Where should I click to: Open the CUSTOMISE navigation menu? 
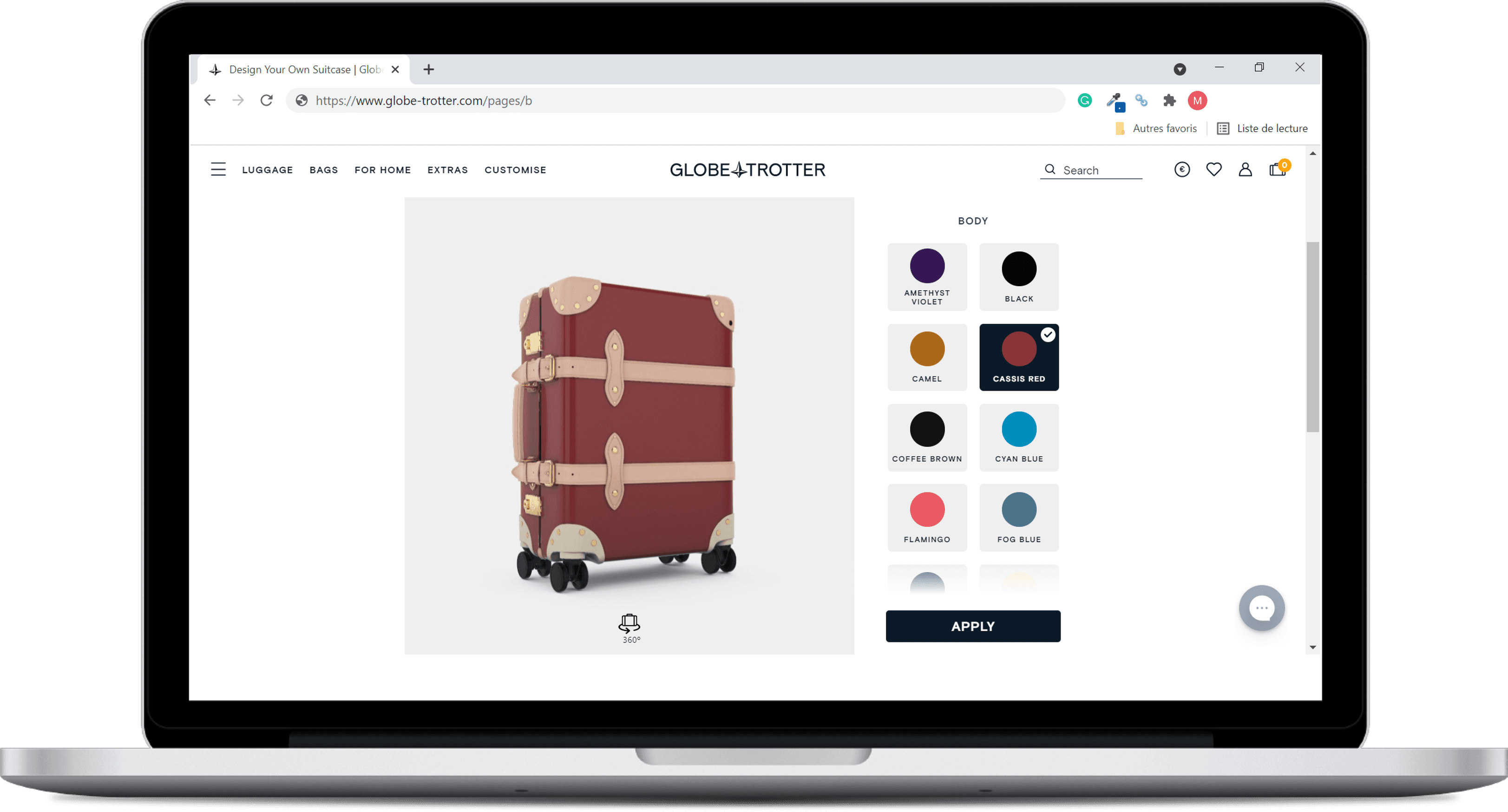click(x=516, y=170)
